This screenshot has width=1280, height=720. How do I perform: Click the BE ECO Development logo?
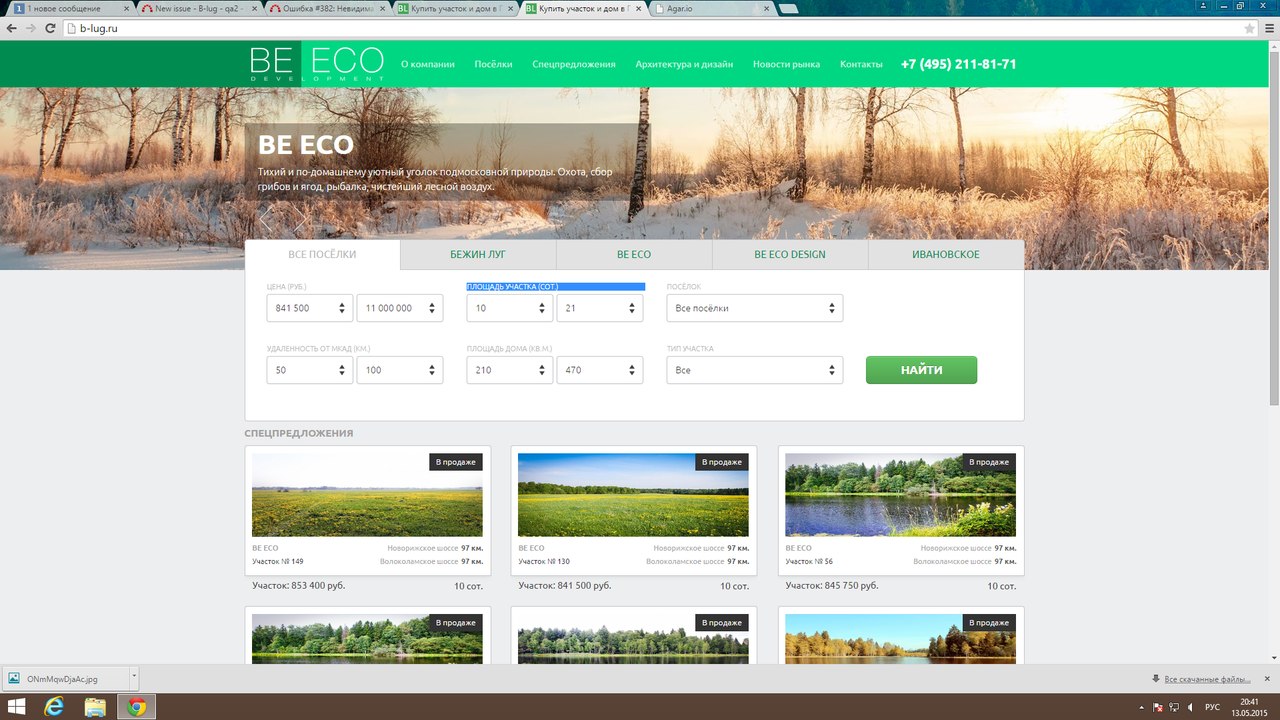(316, 63)
